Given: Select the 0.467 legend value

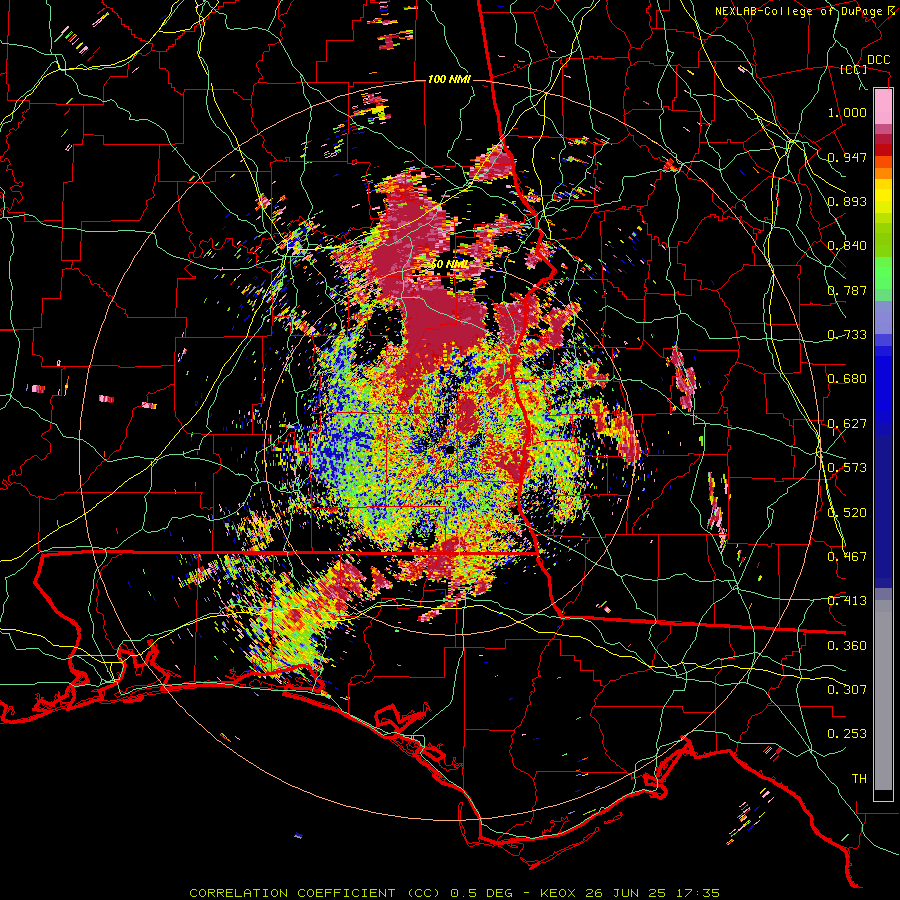Looking at the screenshot, I should pyautogui.click(x=847, y=557).
